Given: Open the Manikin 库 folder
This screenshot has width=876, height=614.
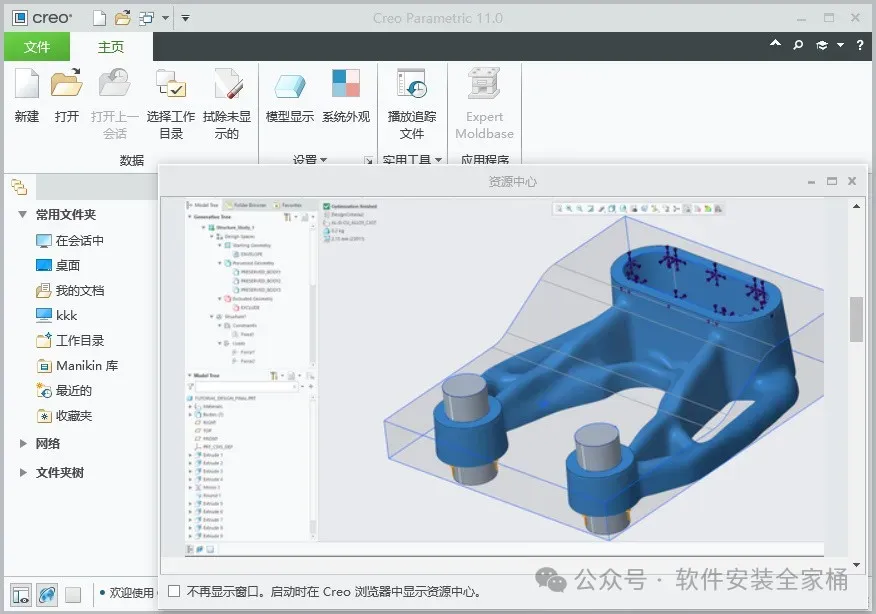Looking at the screenshot, I should pos(77,366).
